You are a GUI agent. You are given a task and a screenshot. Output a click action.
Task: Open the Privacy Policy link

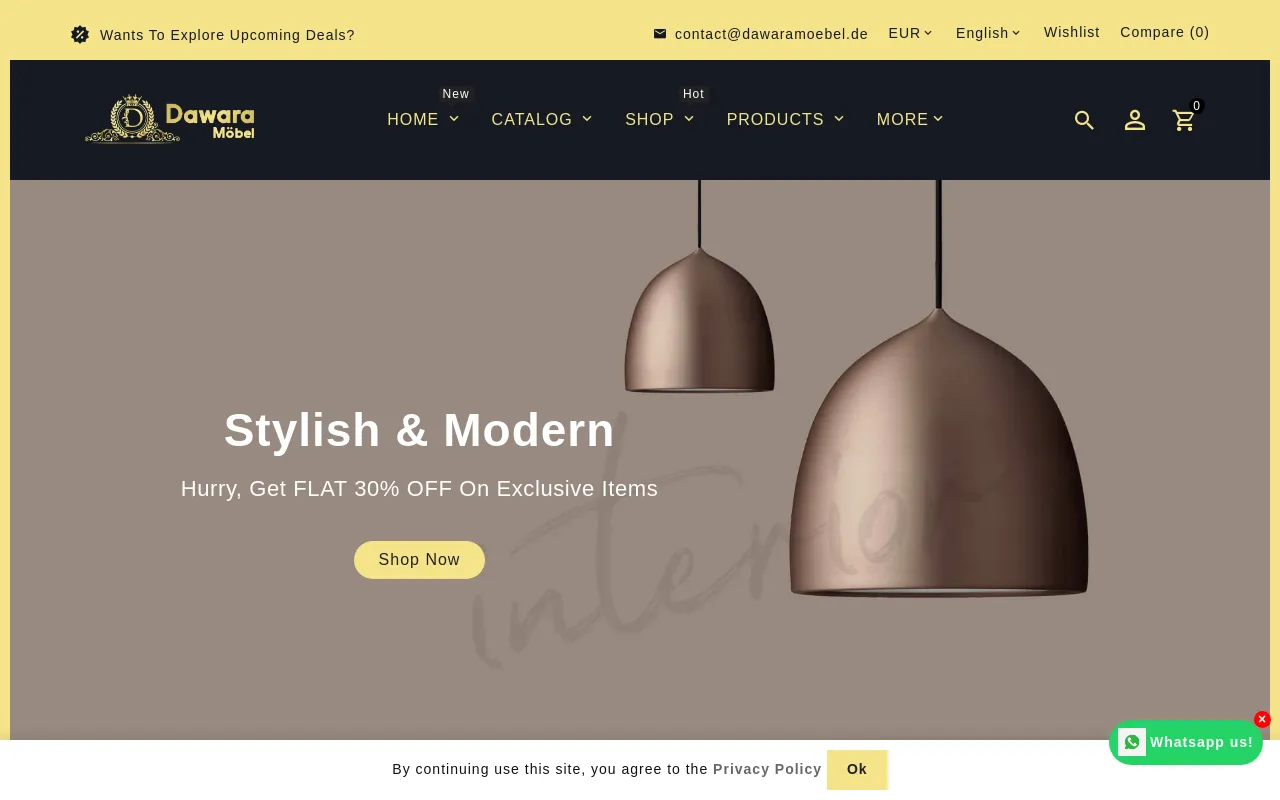(x=767, y=769)
